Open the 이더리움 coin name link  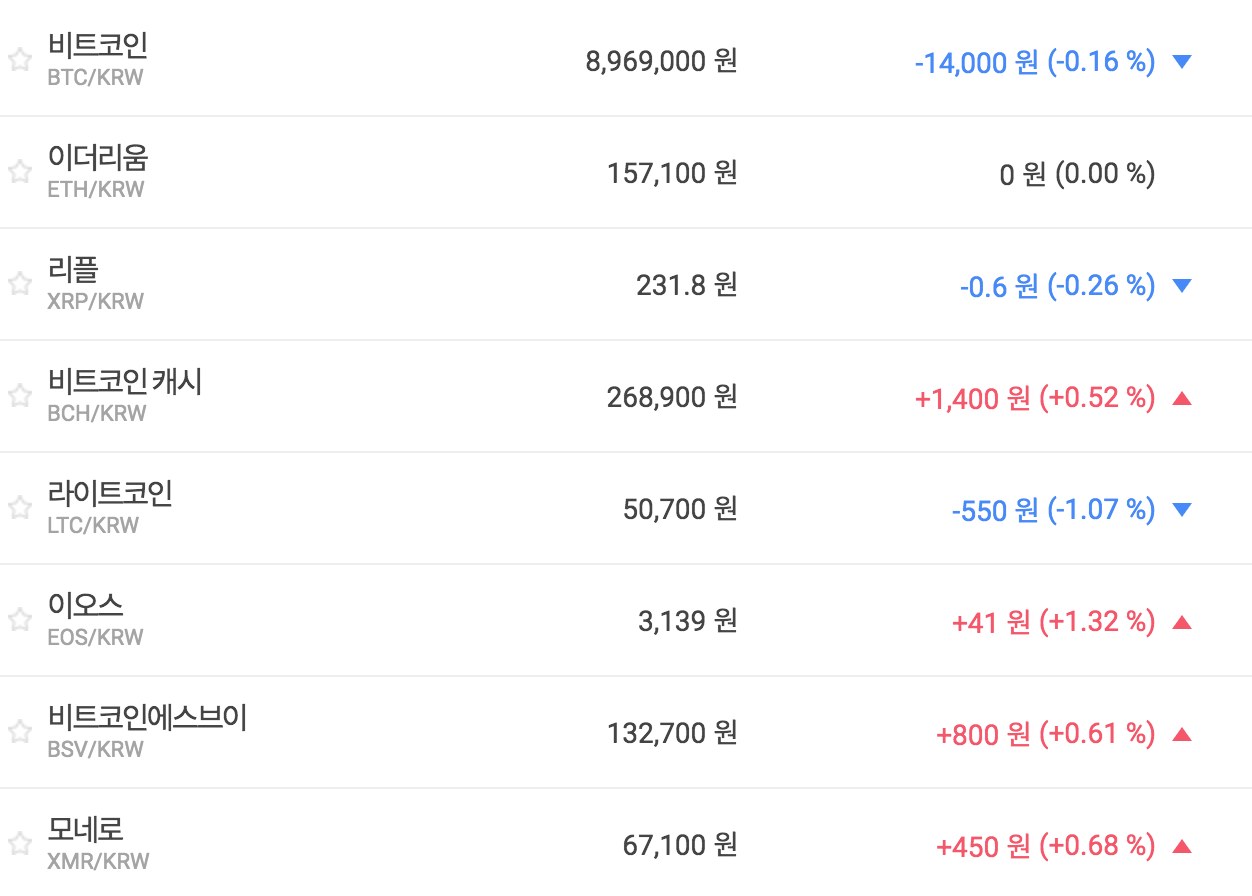pyautogui.click(x=98, y=158)
